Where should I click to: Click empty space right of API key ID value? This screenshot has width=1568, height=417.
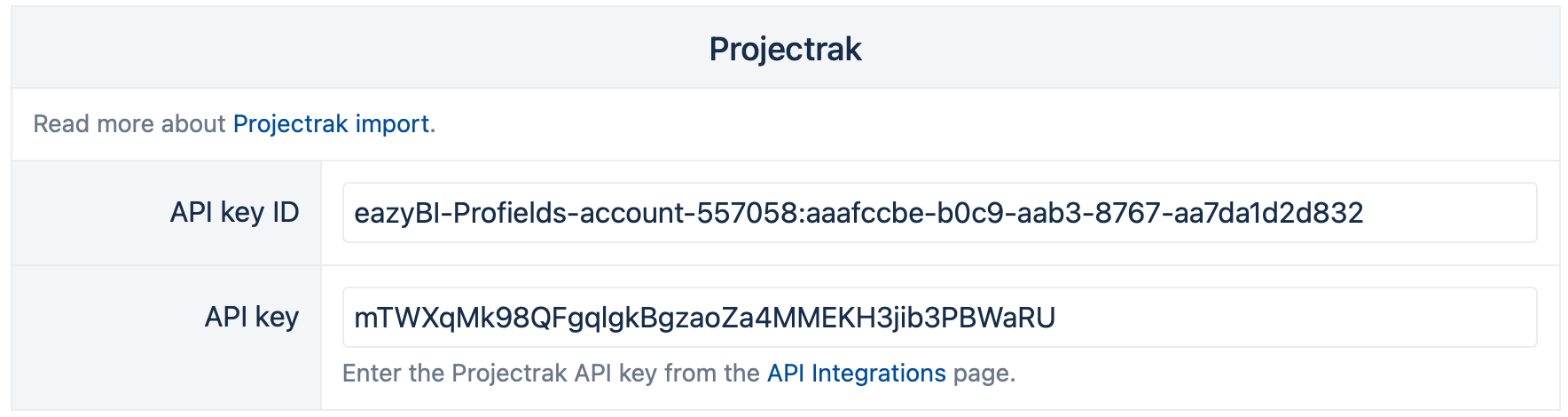point(1454,213)
